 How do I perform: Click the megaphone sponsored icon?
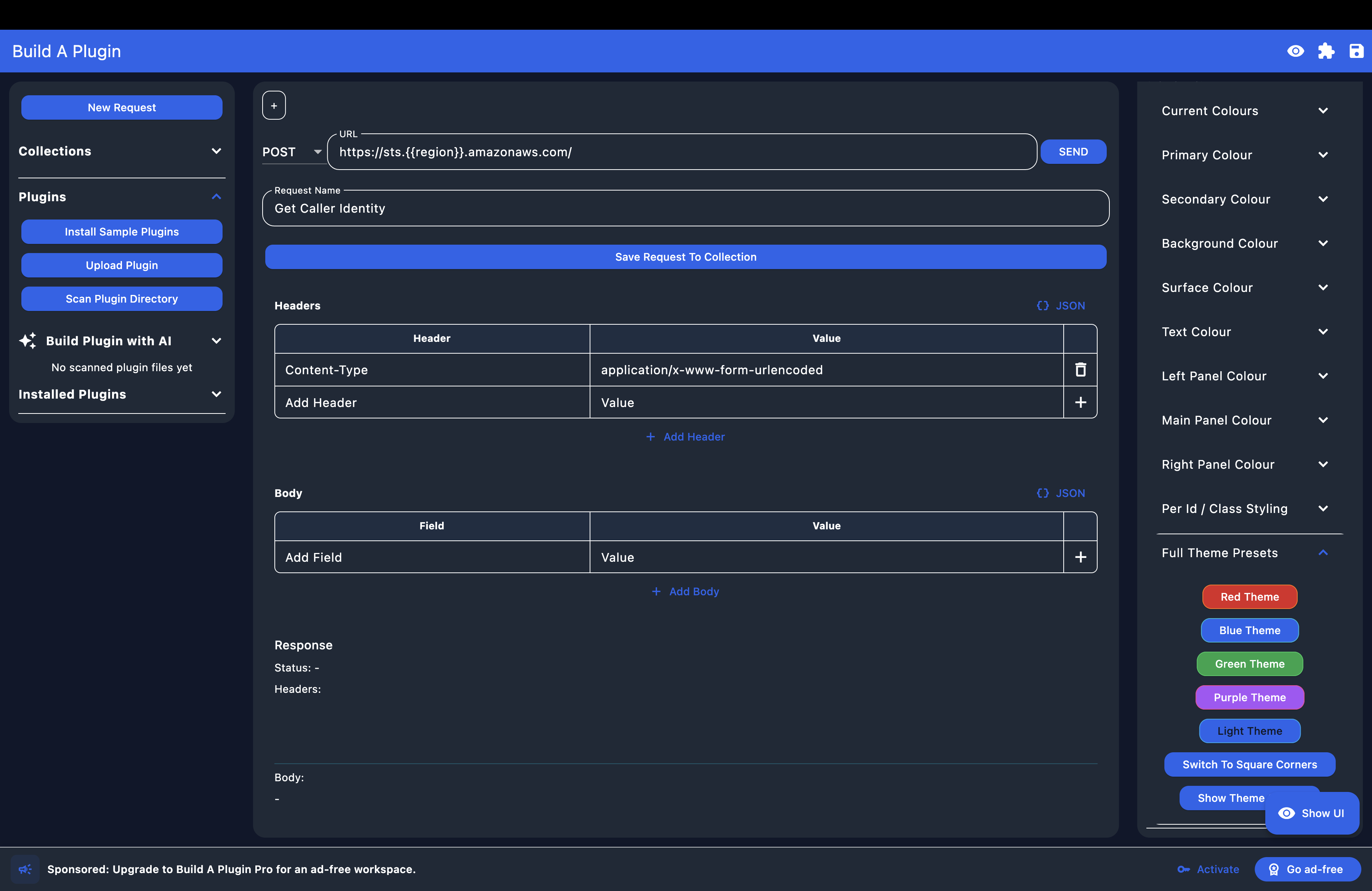pyautogui.click(x=25, y=869)
